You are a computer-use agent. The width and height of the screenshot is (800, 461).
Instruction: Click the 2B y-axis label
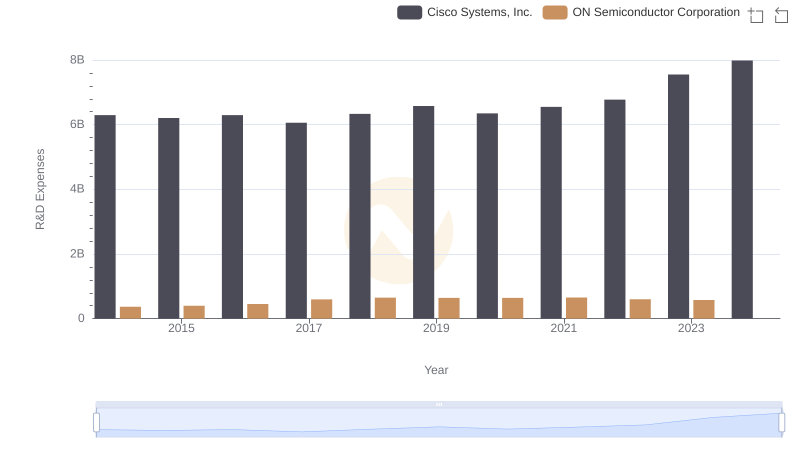click(77, 253)
